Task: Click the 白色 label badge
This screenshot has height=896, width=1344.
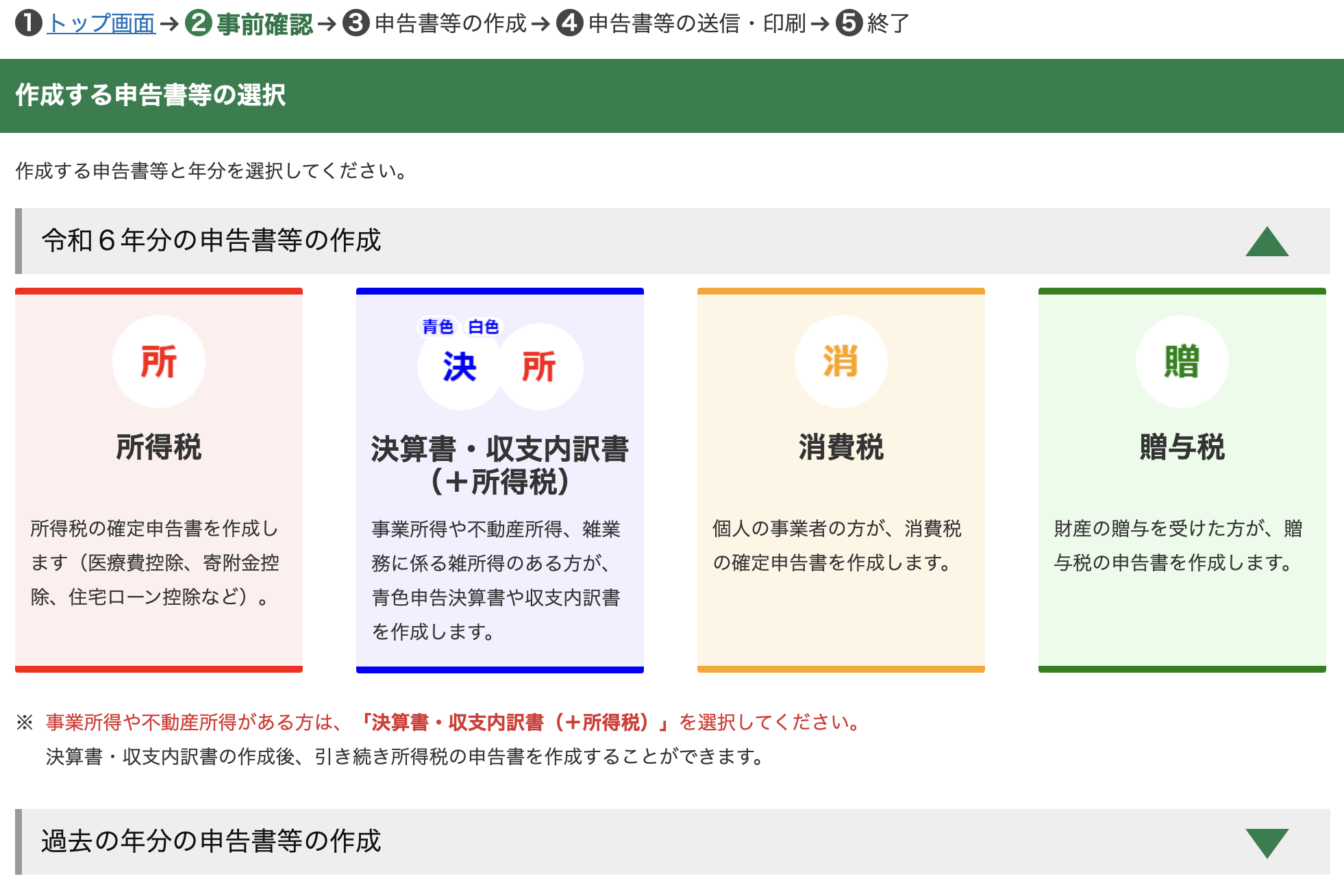Action: click(484, 327)
